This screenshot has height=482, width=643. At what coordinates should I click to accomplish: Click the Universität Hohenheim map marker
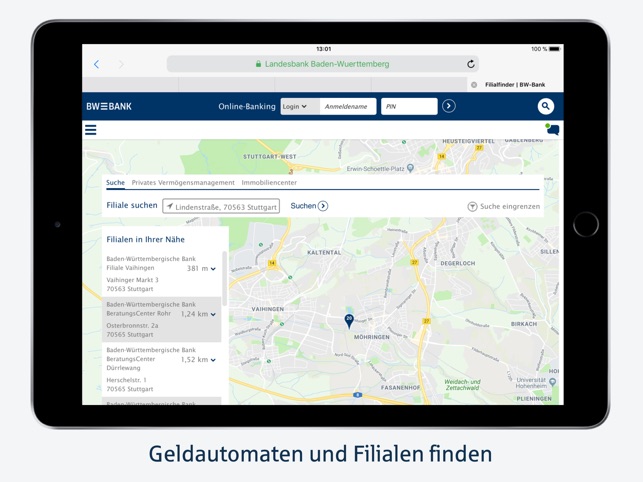(x=553, y=382)
